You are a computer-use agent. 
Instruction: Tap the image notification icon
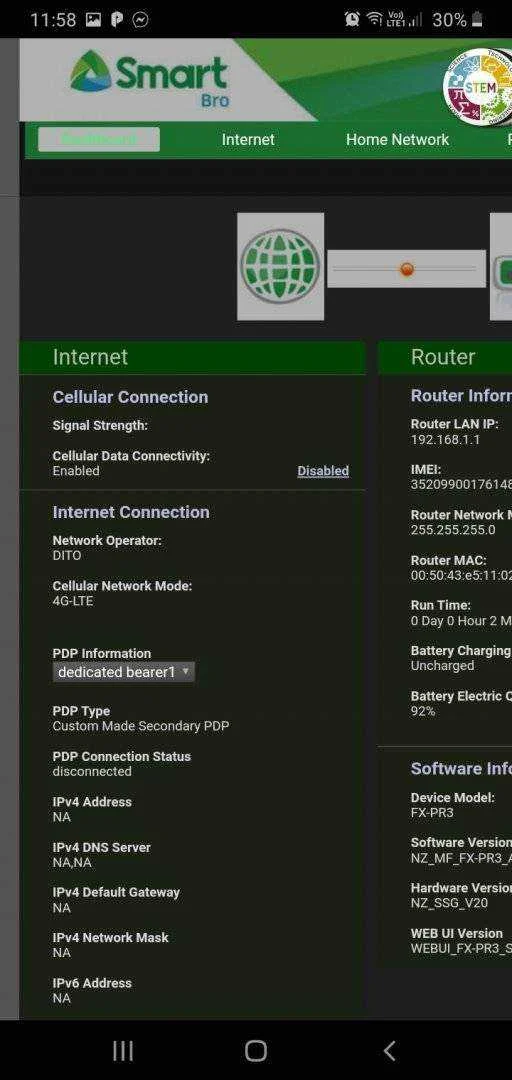pos(93,20)
